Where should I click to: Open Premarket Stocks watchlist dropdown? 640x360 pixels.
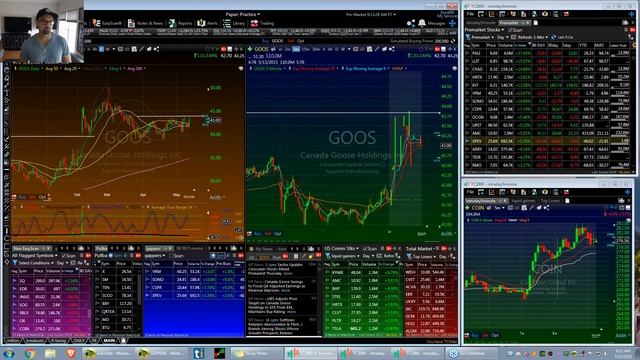484,30
